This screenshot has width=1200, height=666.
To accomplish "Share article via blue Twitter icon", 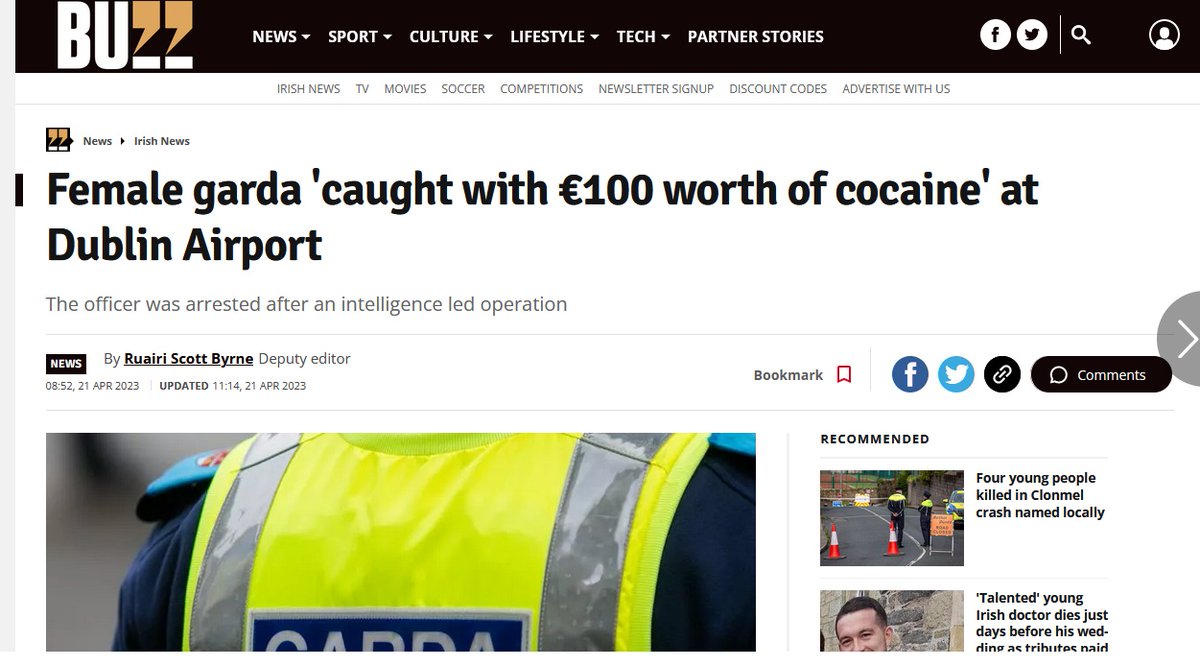I will (x=956, y=374).
